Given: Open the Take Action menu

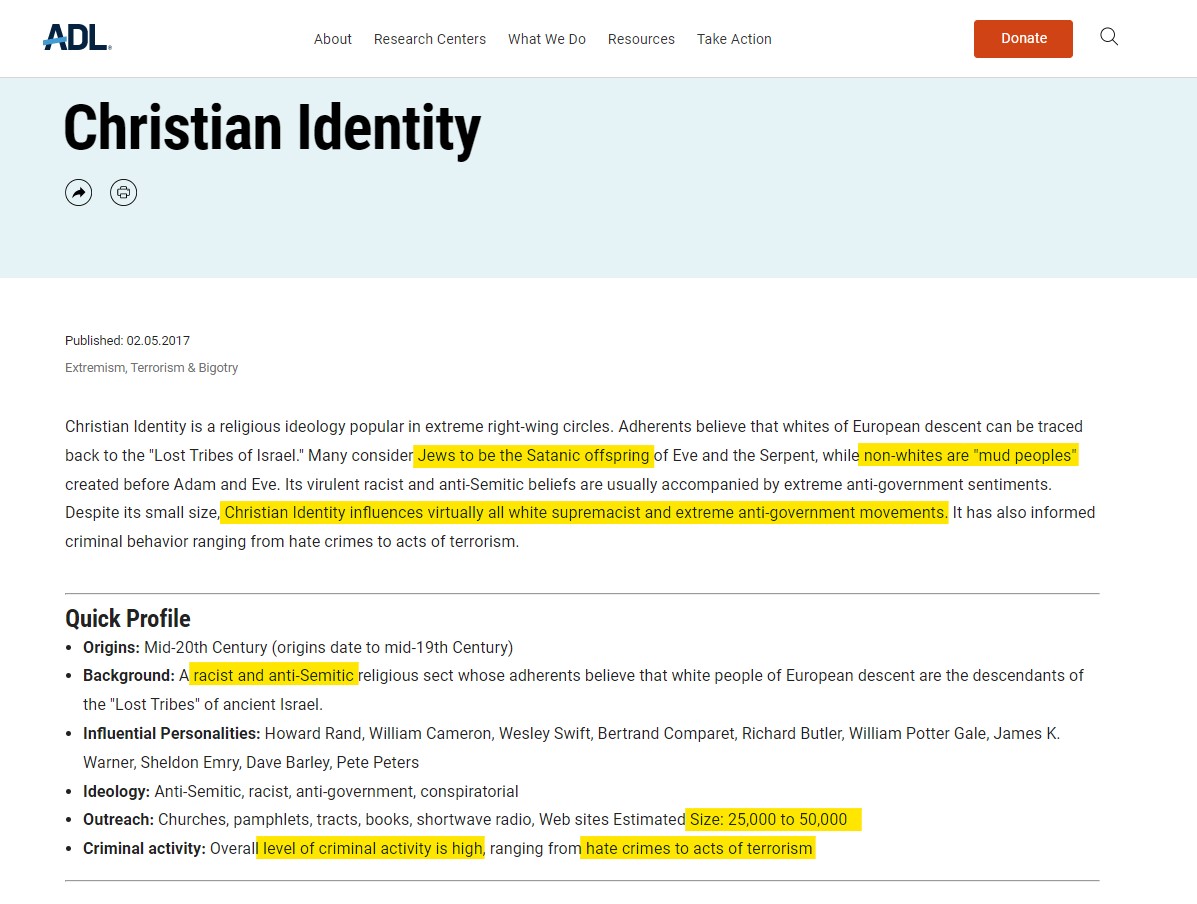Looking at the screenshot, I should pyautogui.click(x=734, y=39).
